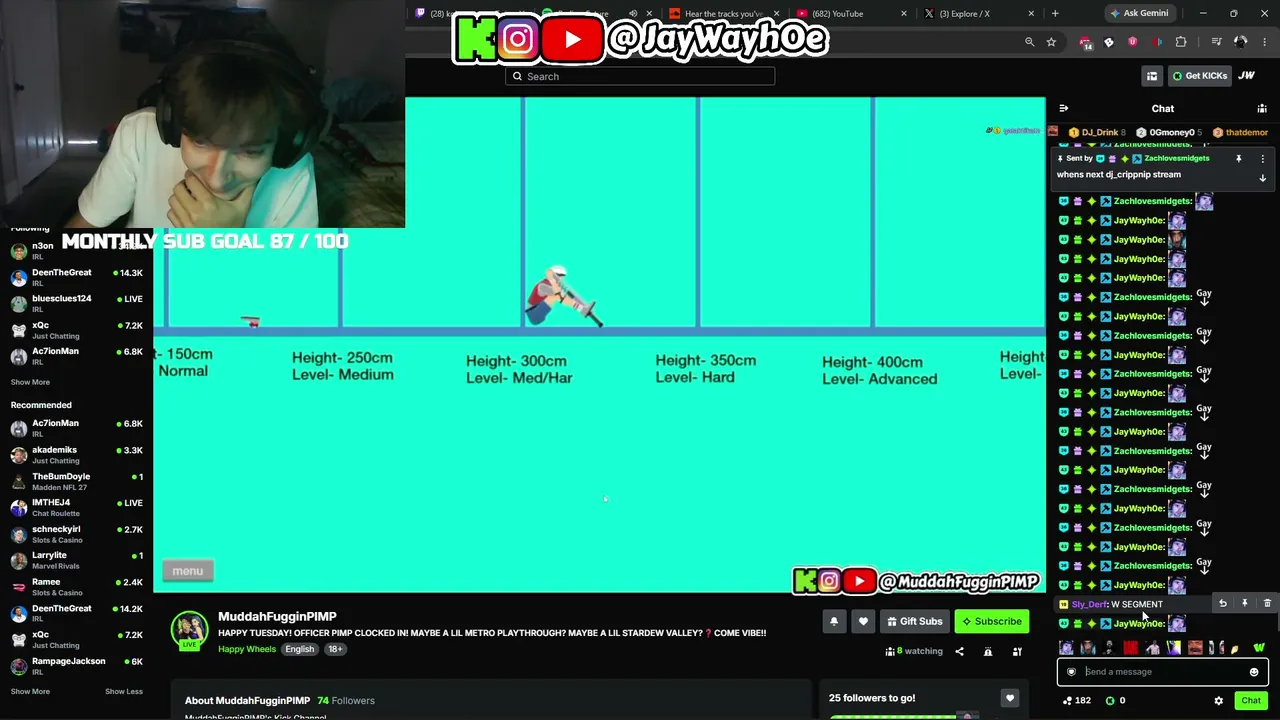Open the Happy Wheels category link
The image size is (1280, 720).
(247, 649)
